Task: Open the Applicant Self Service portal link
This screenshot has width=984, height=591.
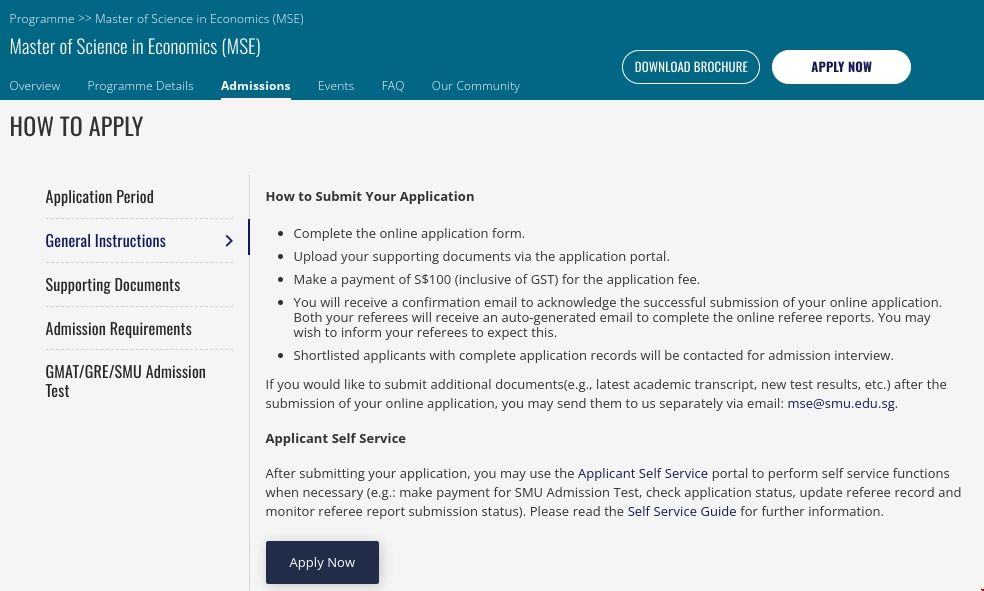Action: (x=642, y=474)
